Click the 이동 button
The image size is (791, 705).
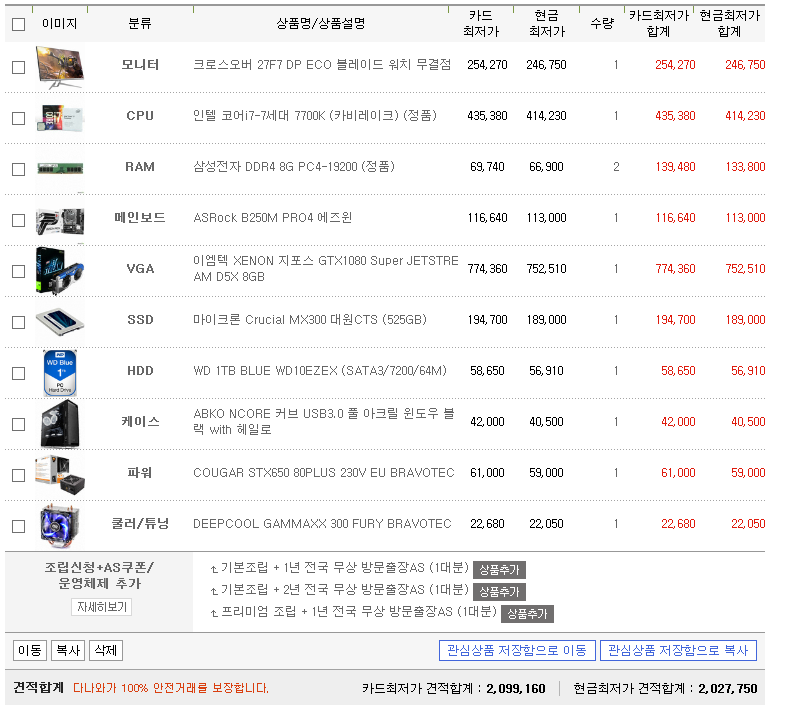click(x=30, y=650)
